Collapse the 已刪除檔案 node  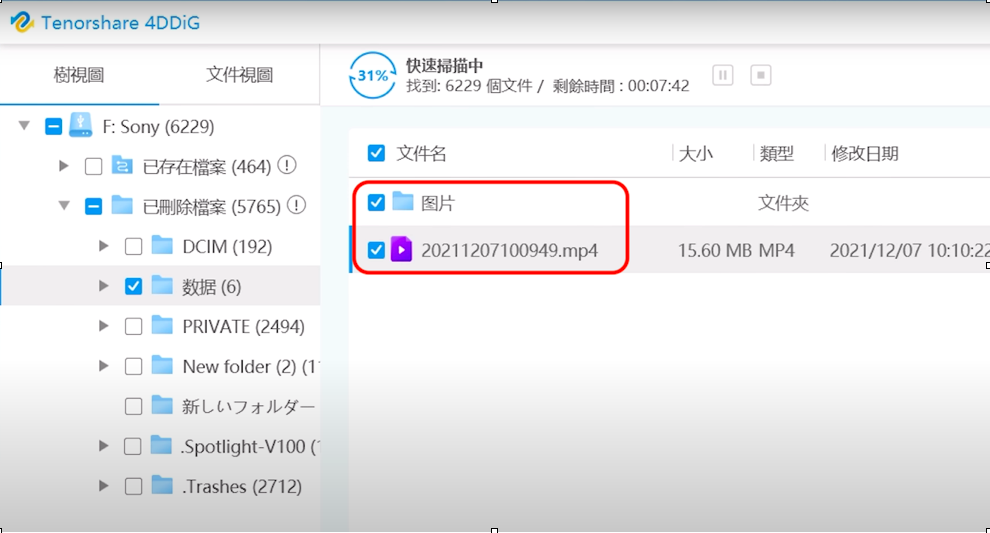pyautogui.click(x=64, y=205)
